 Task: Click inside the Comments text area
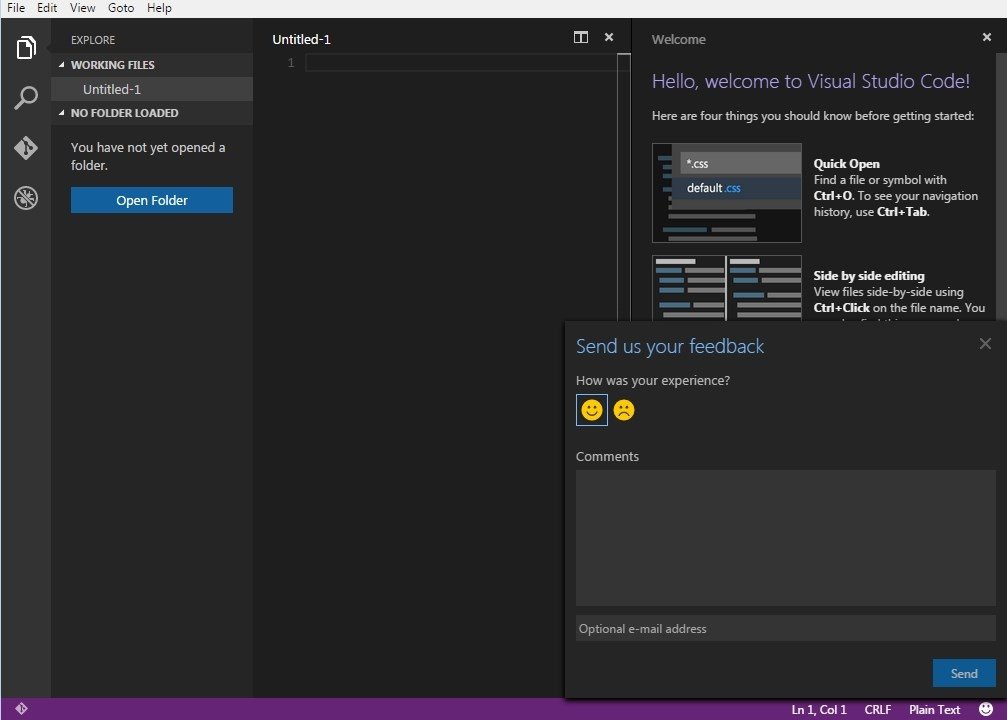click(x=785, y=535)
